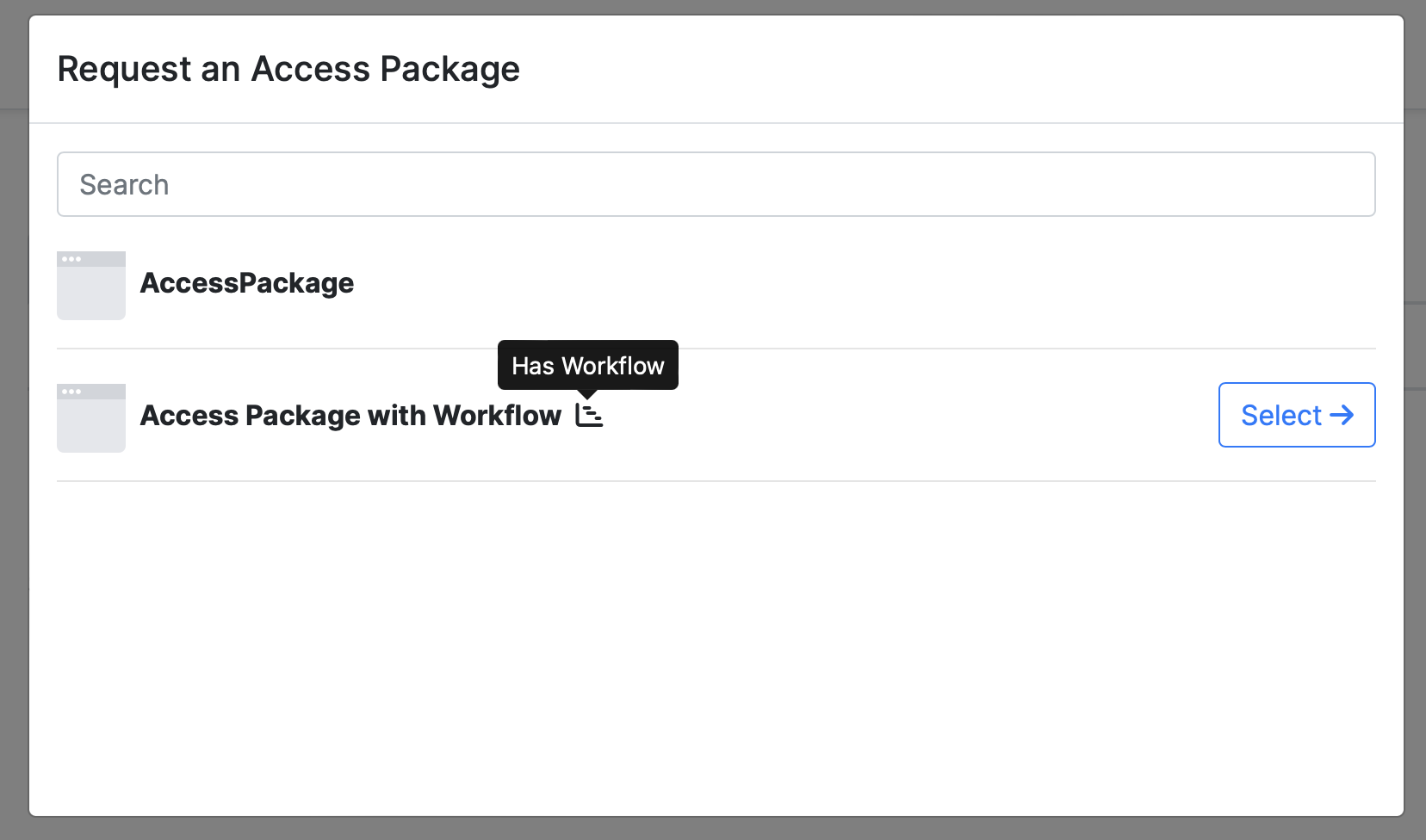Click the Search placeholder text
This screenshot has height=840, width=1426.
click(x=124, y=185)
